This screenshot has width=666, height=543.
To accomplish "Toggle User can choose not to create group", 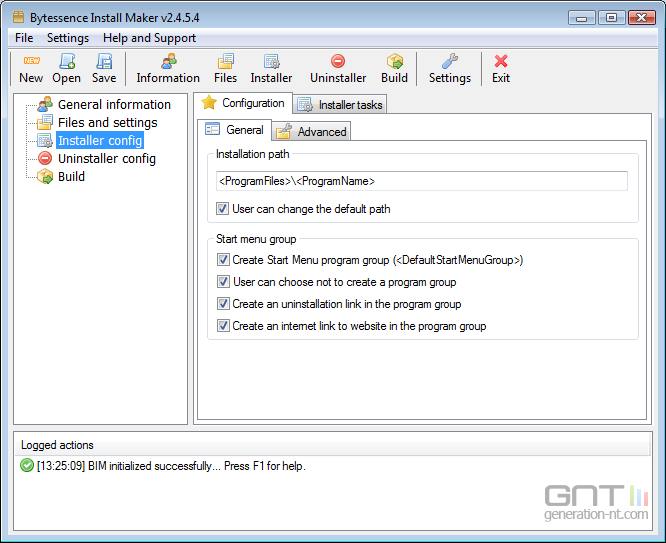I will (223, 282).
